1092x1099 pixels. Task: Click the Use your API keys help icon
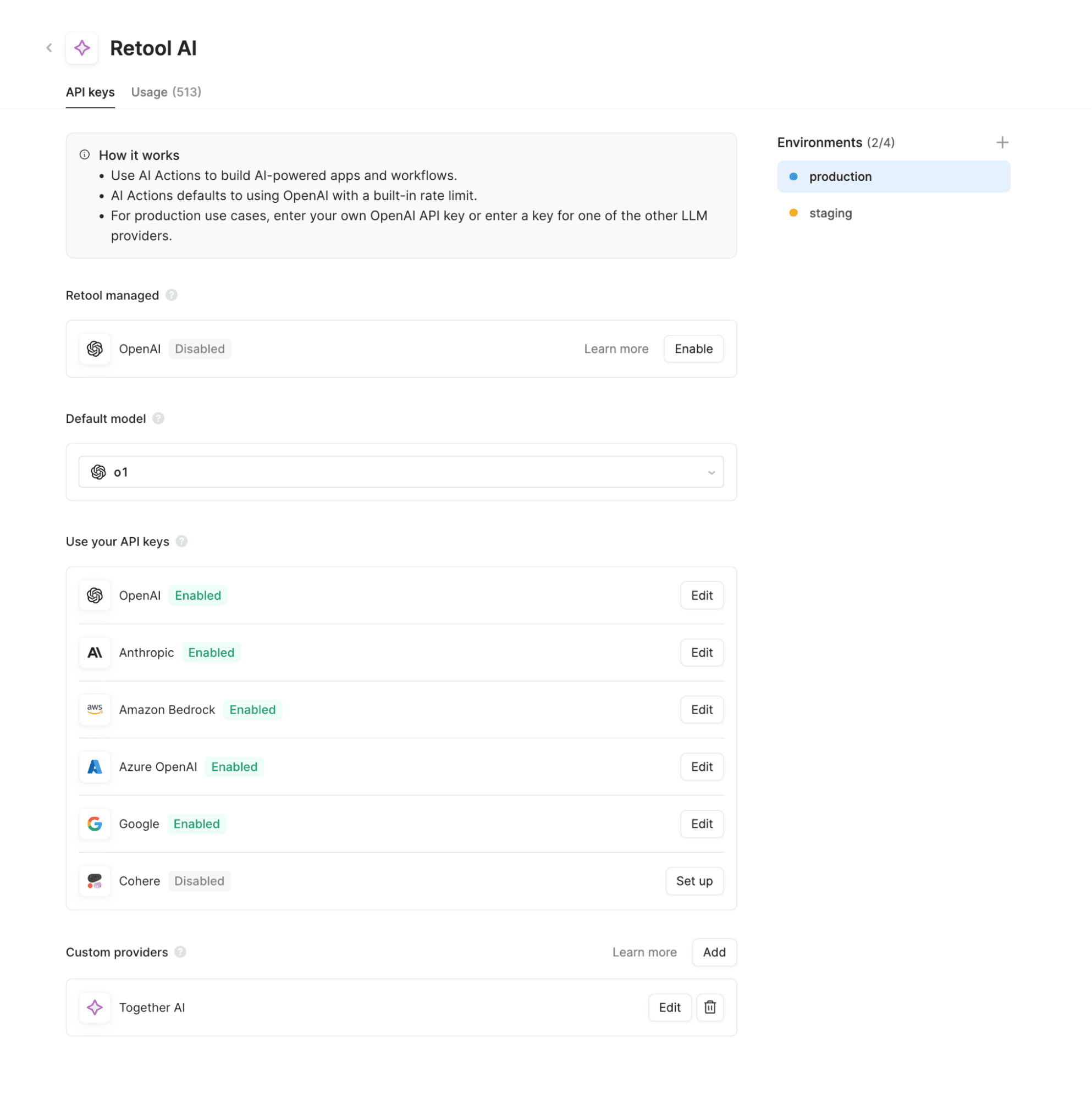coord(181,542)
